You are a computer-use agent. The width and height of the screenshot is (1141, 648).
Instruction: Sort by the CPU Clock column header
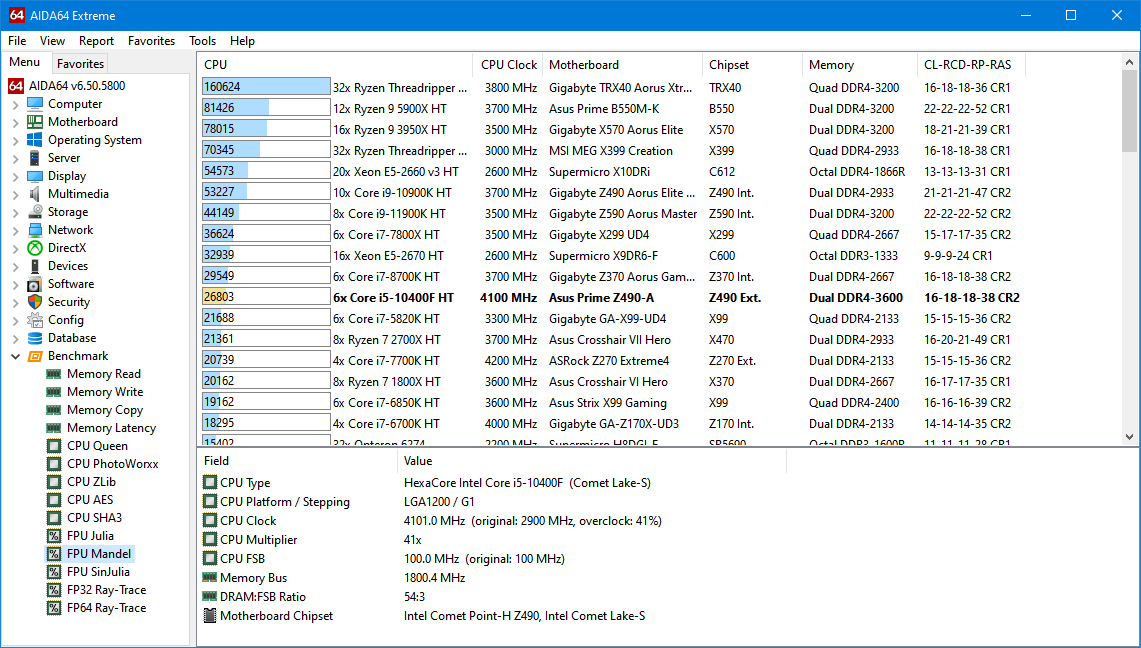click(508, 65)
